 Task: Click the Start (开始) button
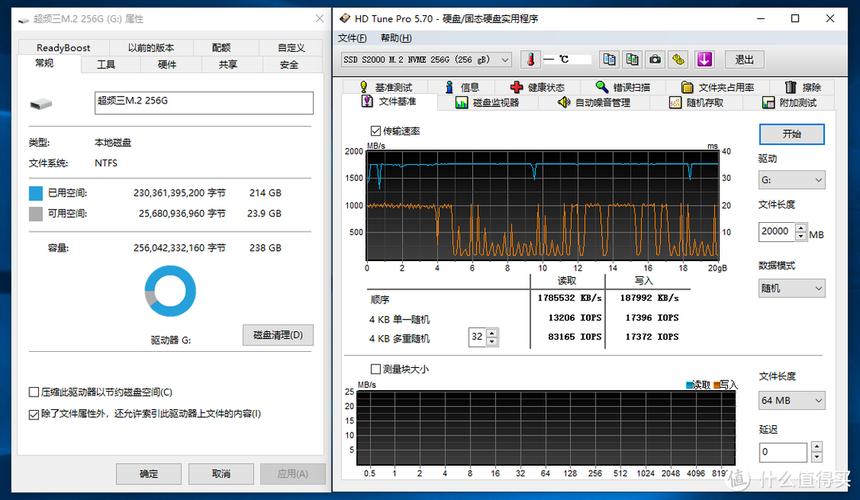tap(791, 134)
